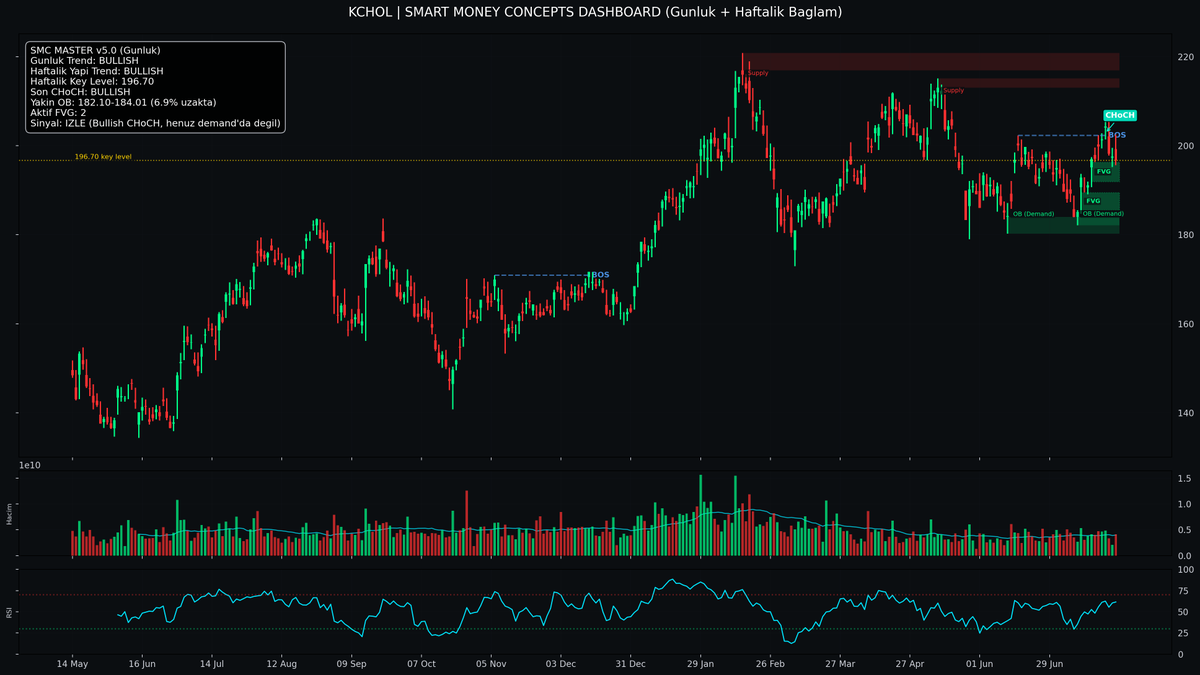Image resolution: width=1200 pixels, height=675 pixels.
Task: Click the '14 Jul' date label
Action: (212, 663)
